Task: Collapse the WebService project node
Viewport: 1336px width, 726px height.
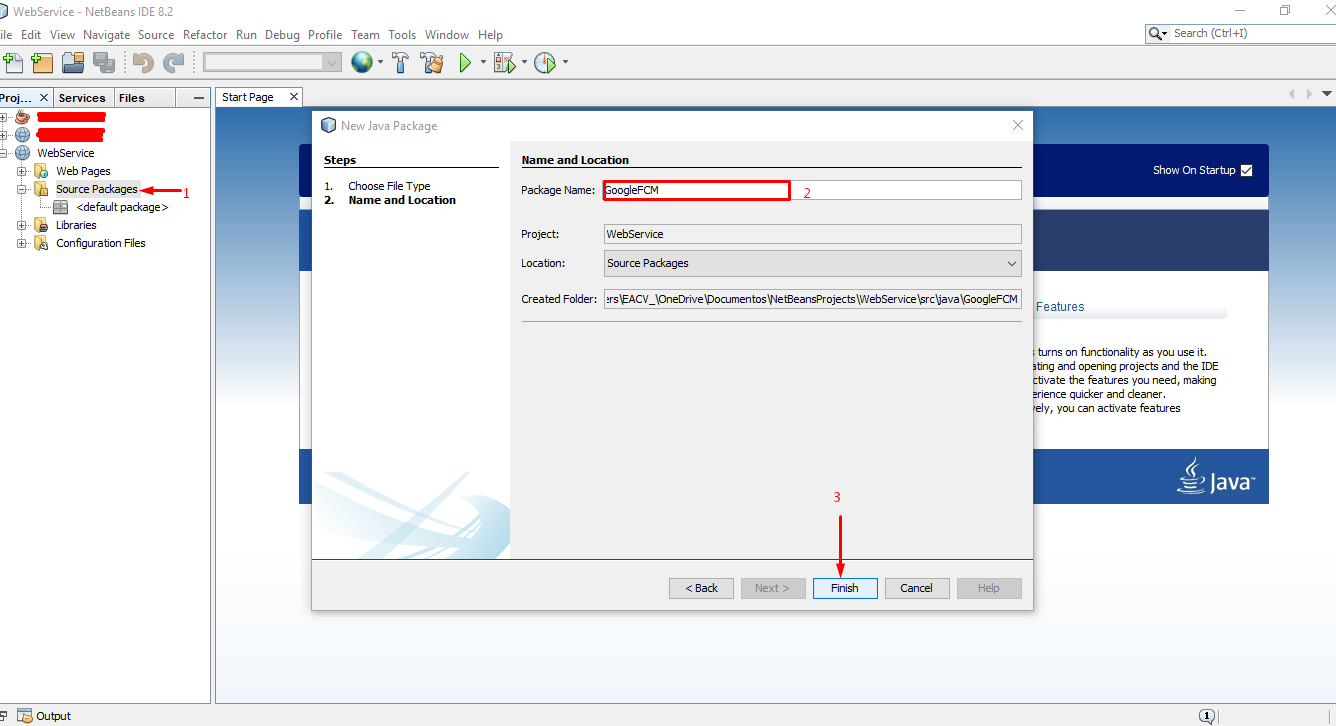Action: click(x=4, y=153)
